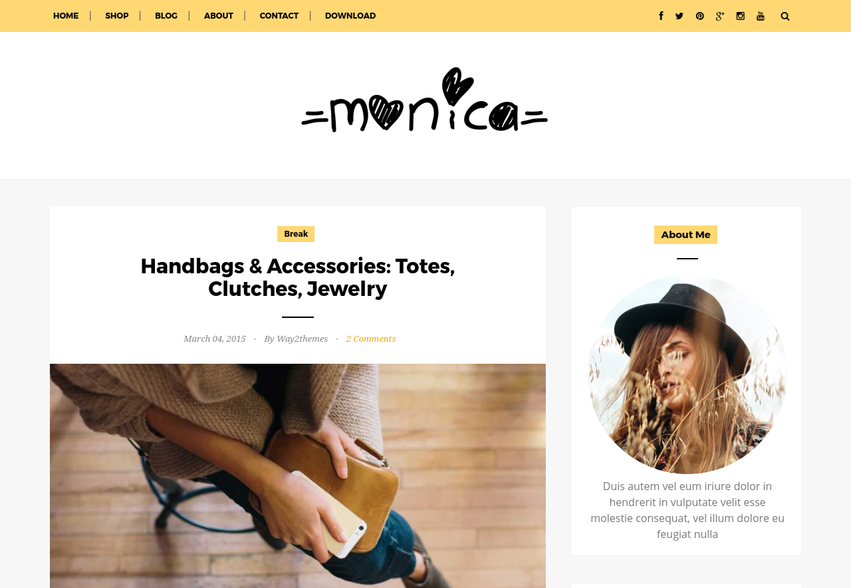Open the Shop menu item

click(x=117, y=16)
